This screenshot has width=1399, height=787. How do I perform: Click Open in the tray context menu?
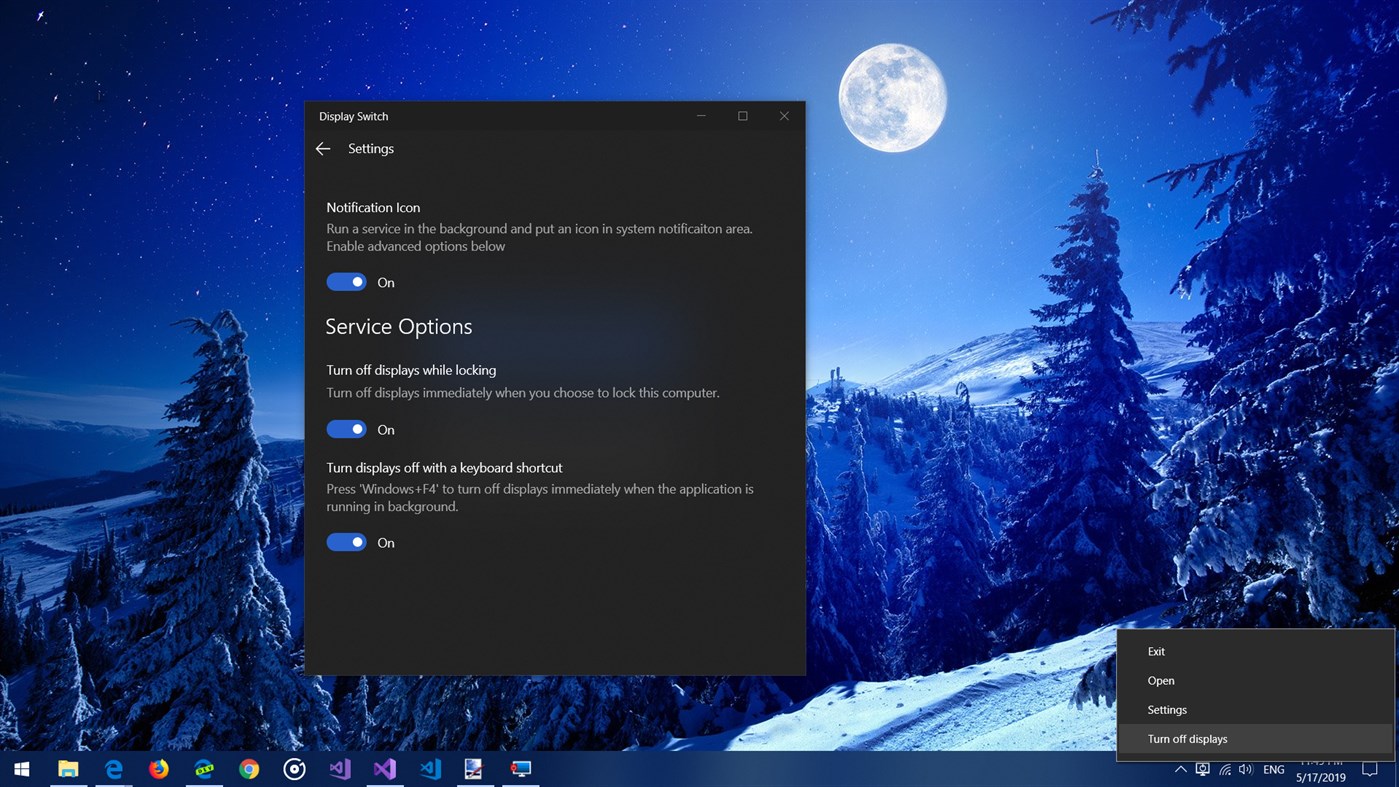1160,680
